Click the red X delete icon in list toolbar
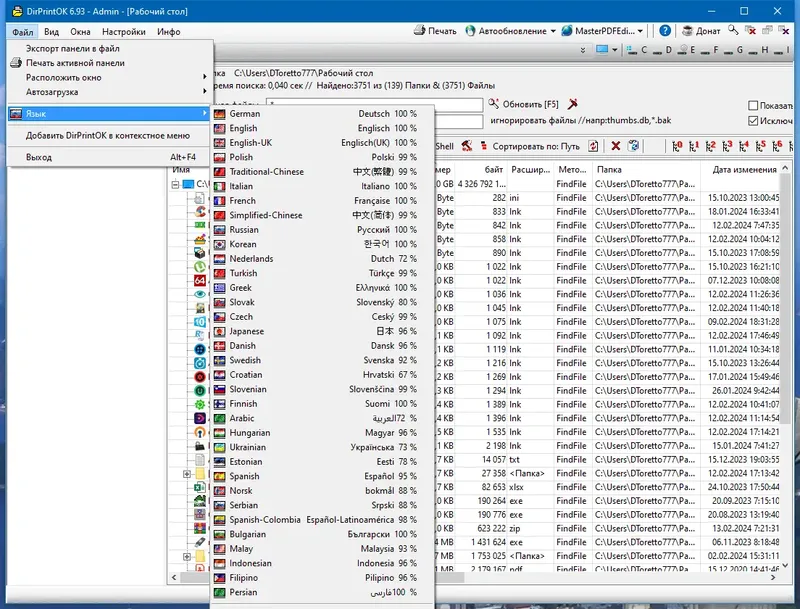The height and width of the screenshot is (609, 800). click(x=616, y=146)
